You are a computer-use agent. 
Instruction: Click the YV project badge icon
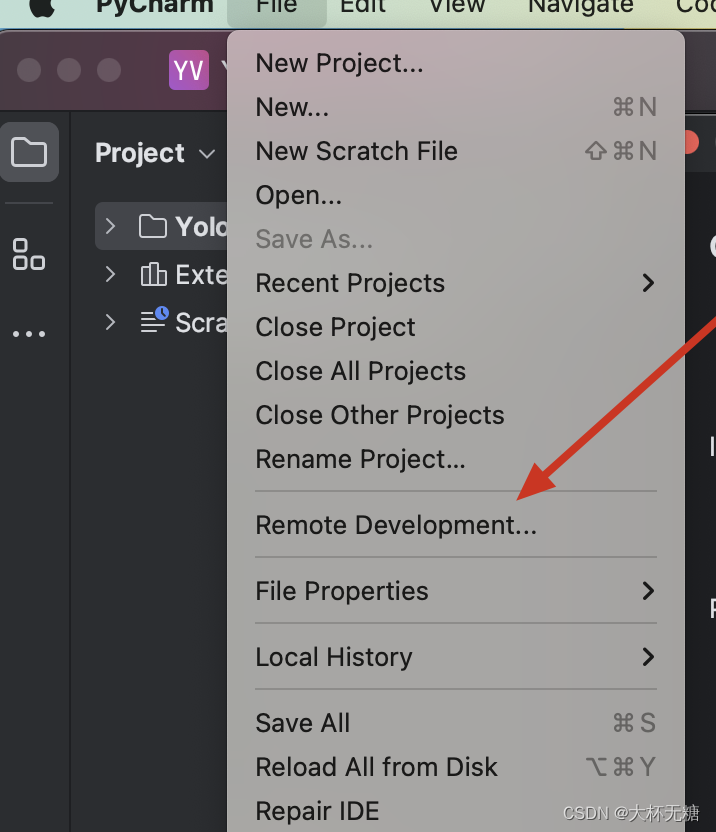click(x=188, y=70)
